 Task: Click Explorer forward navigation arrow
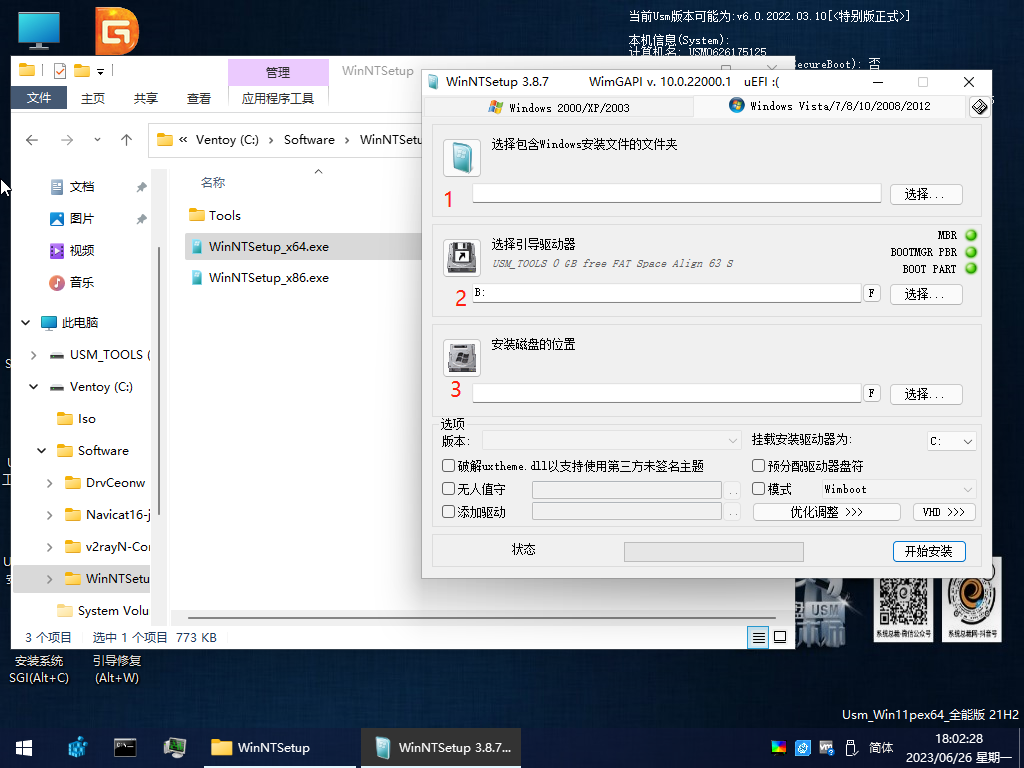67,140
